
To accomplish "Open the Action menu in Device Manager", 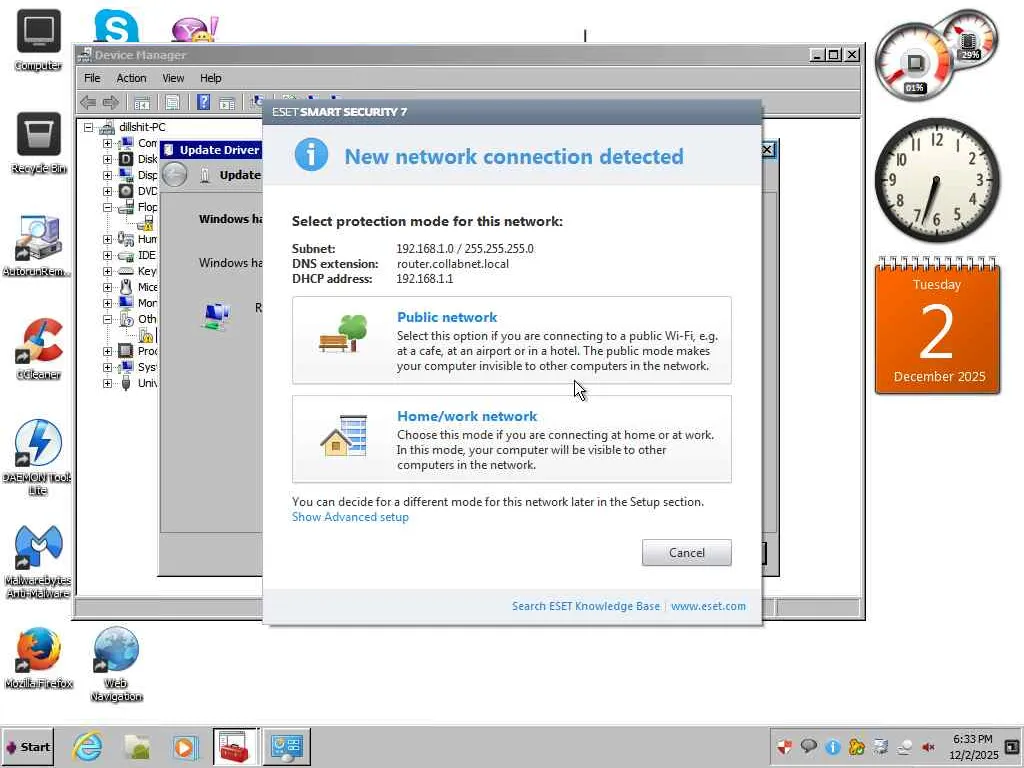I will [131, 78].
